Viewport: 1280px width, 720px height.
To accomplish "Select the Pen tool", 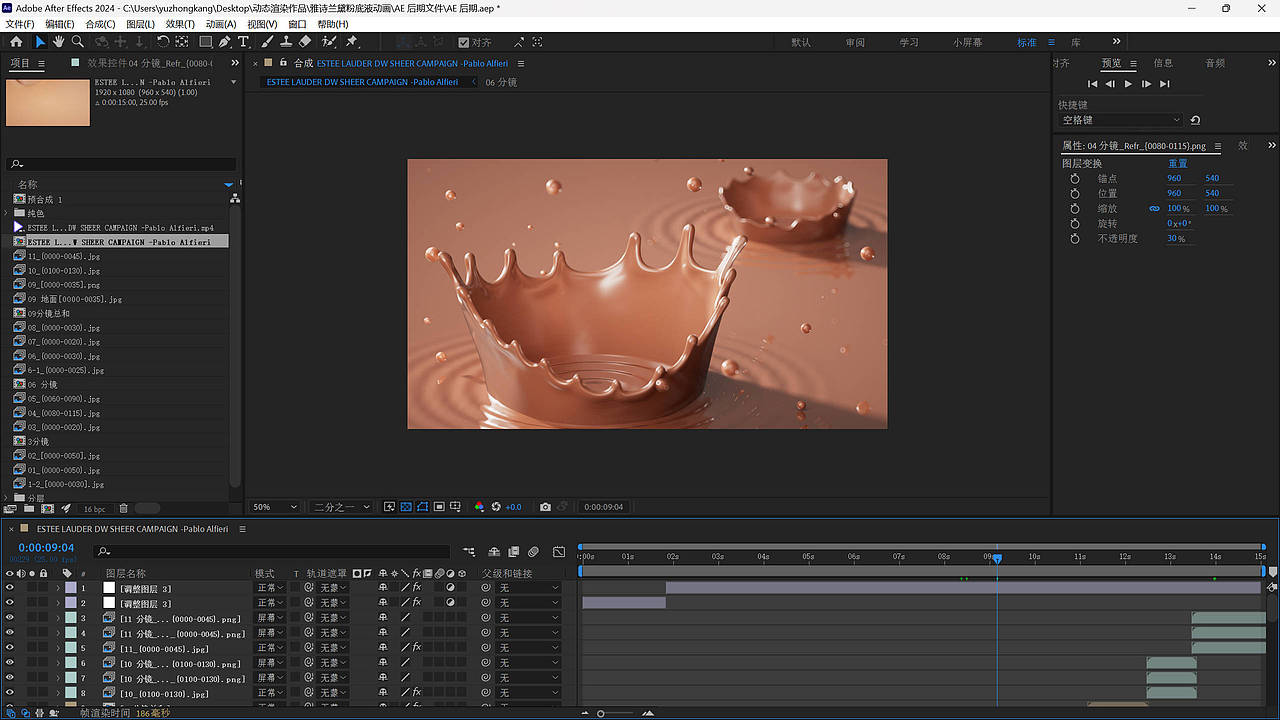I will 224,42.
